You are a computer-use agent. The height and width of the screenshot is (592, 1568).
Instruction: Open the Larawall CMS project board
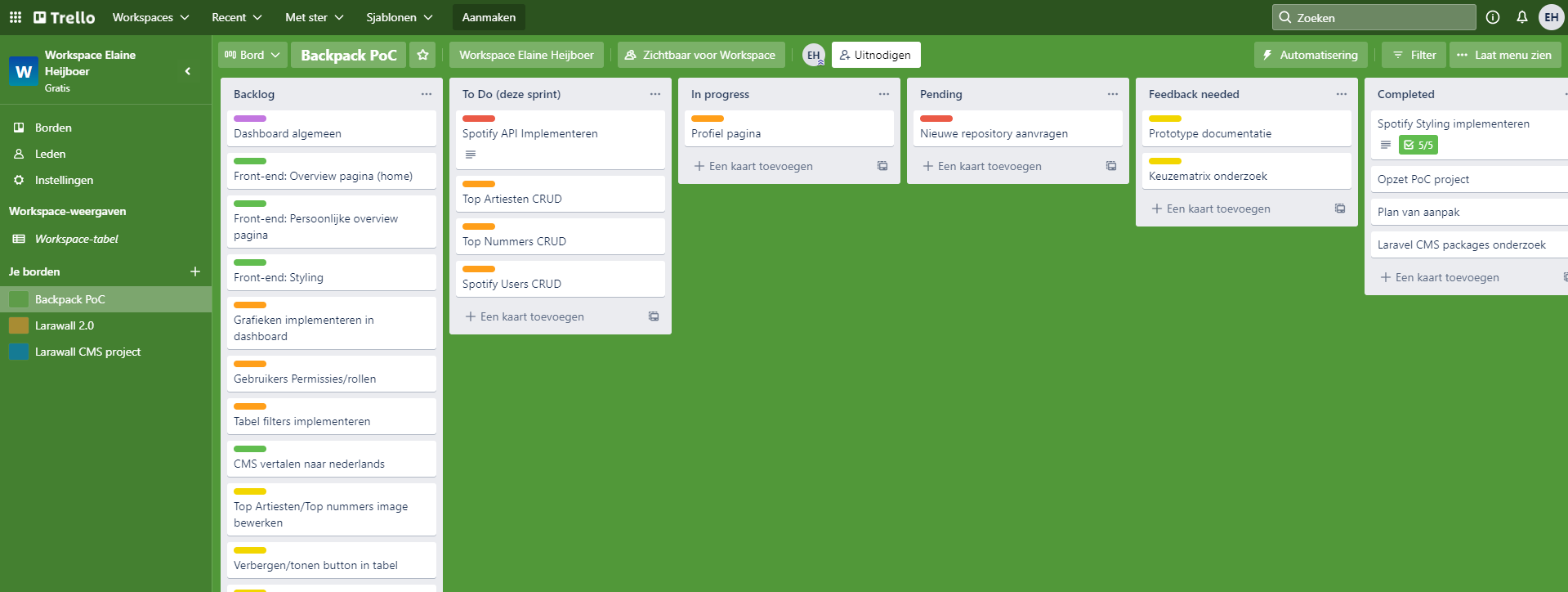(x=105, y=352)
